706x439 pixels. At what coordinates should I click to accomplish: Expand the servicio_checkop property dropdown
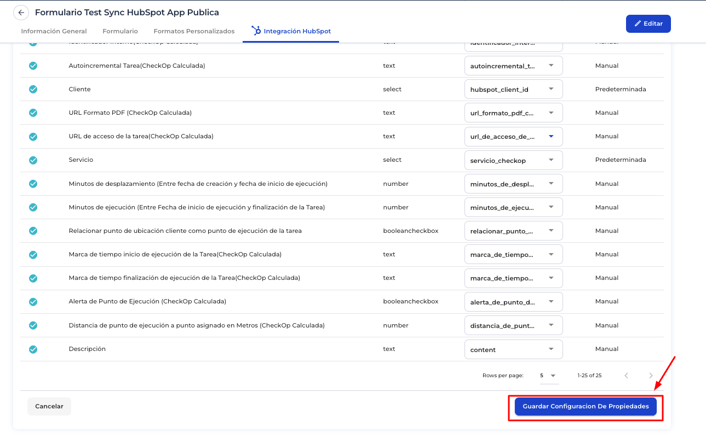(513, 160)
